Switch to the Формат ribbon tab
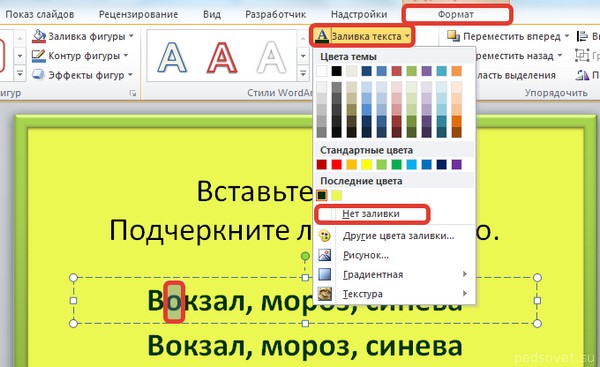The image size is (600, 367). tap(456, 15)
